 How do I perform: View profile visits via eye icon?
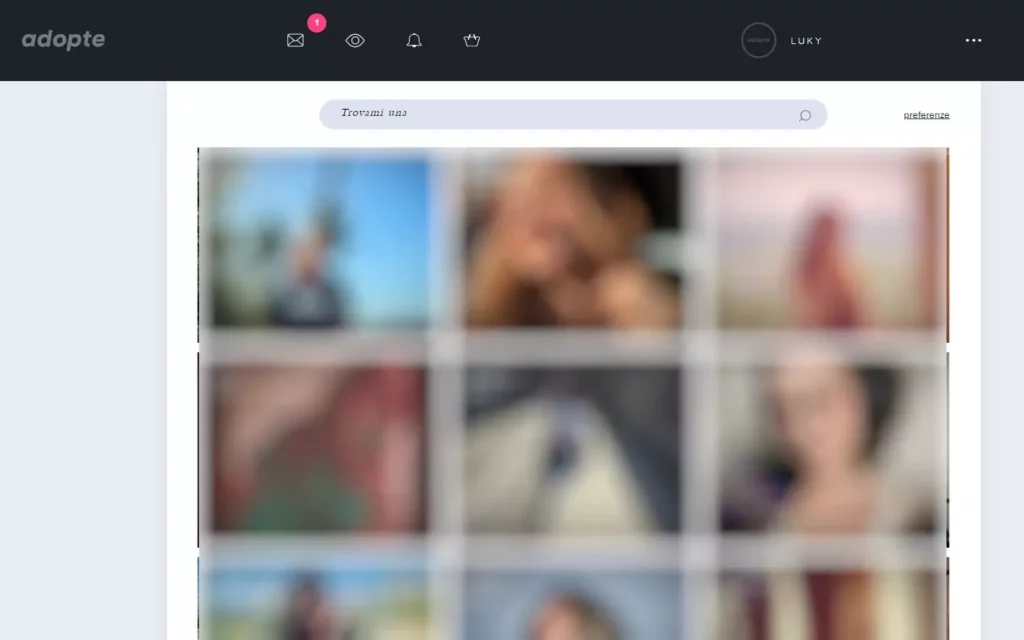pyautogui.click(x=355, y=40)
